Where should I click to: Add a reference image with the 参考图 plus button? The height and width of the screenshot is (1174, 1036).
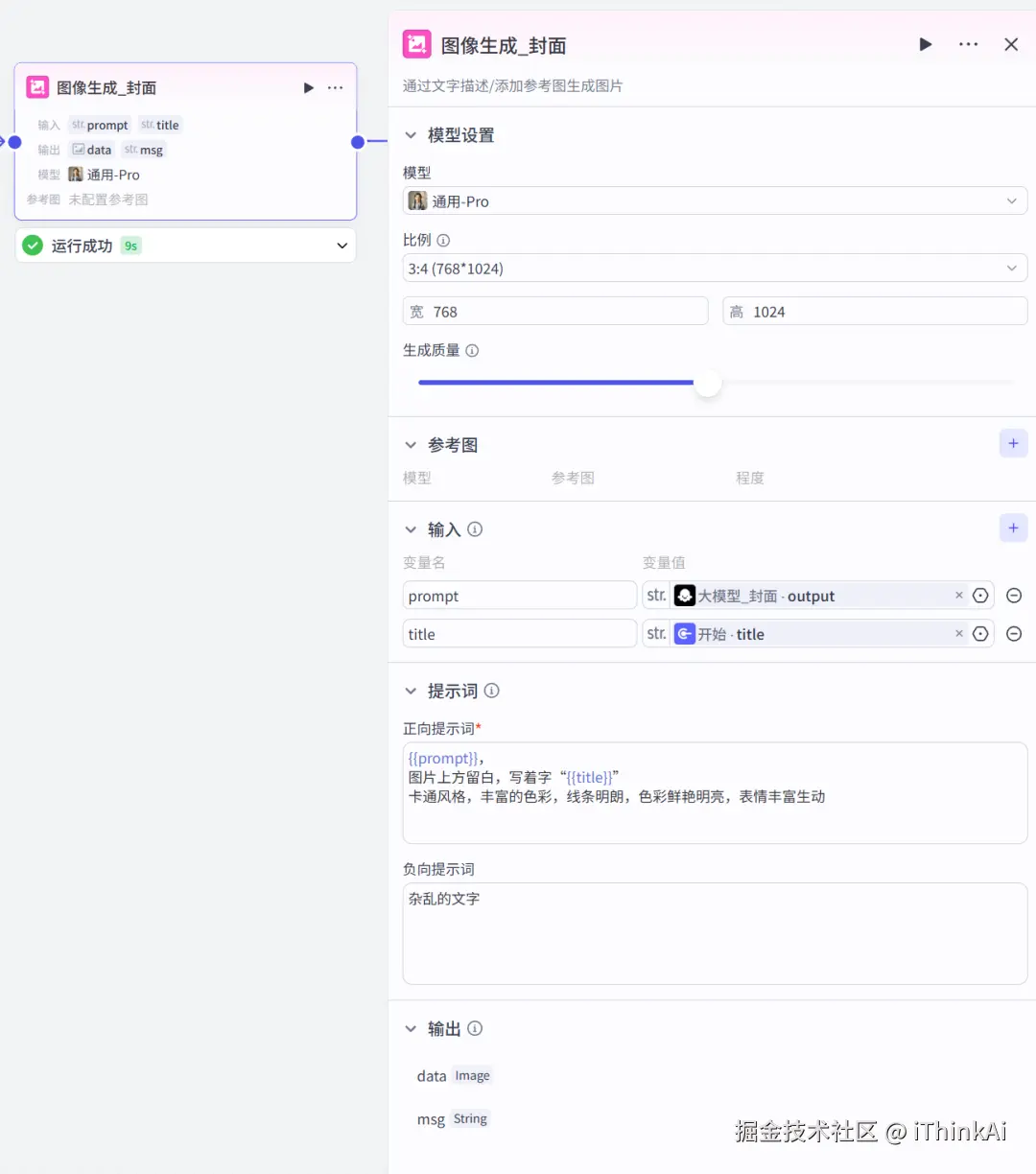pyautogui.click(x=1013, y=442)
